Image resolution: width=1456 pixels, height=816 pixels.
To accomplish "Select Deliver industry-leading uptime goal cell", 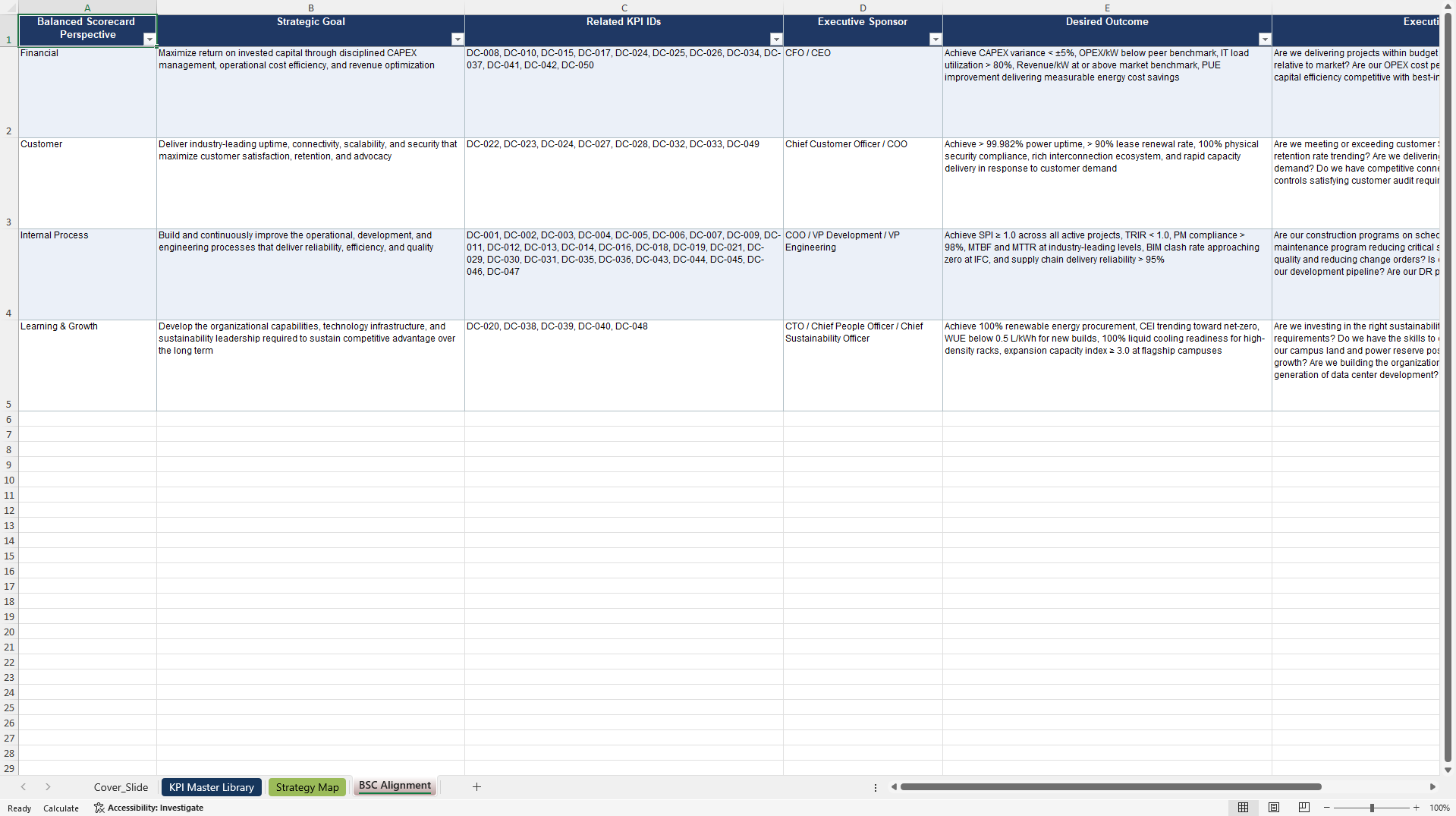I will point(310,184).
